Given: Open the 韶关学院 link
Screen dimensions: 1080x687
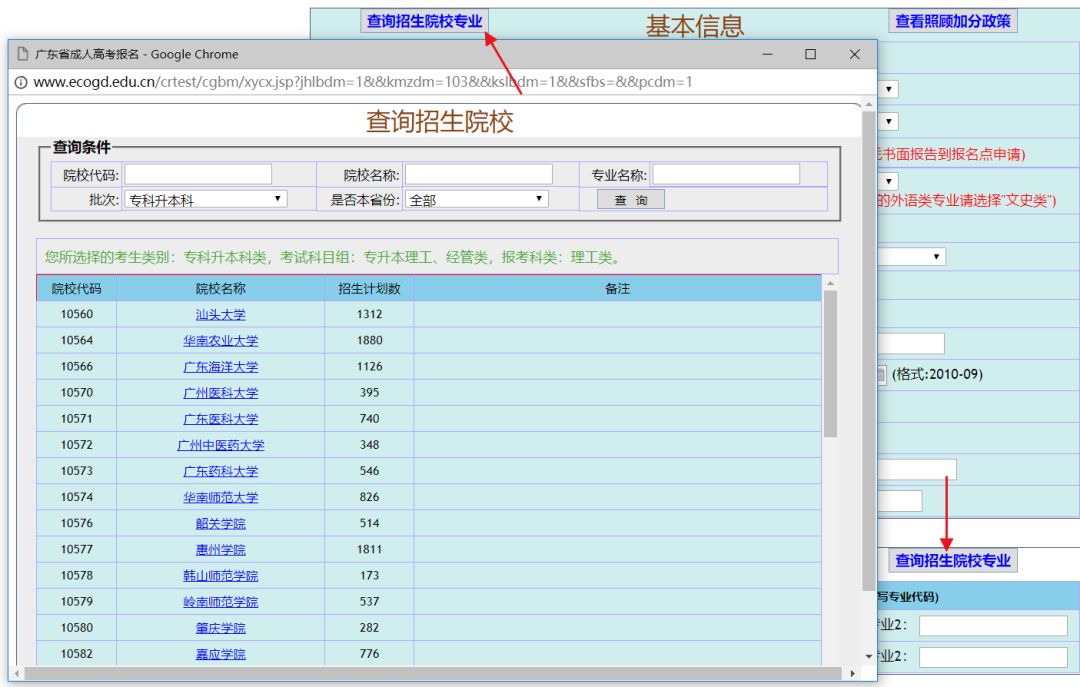Looking at the screenshot, I should [220, 524].
